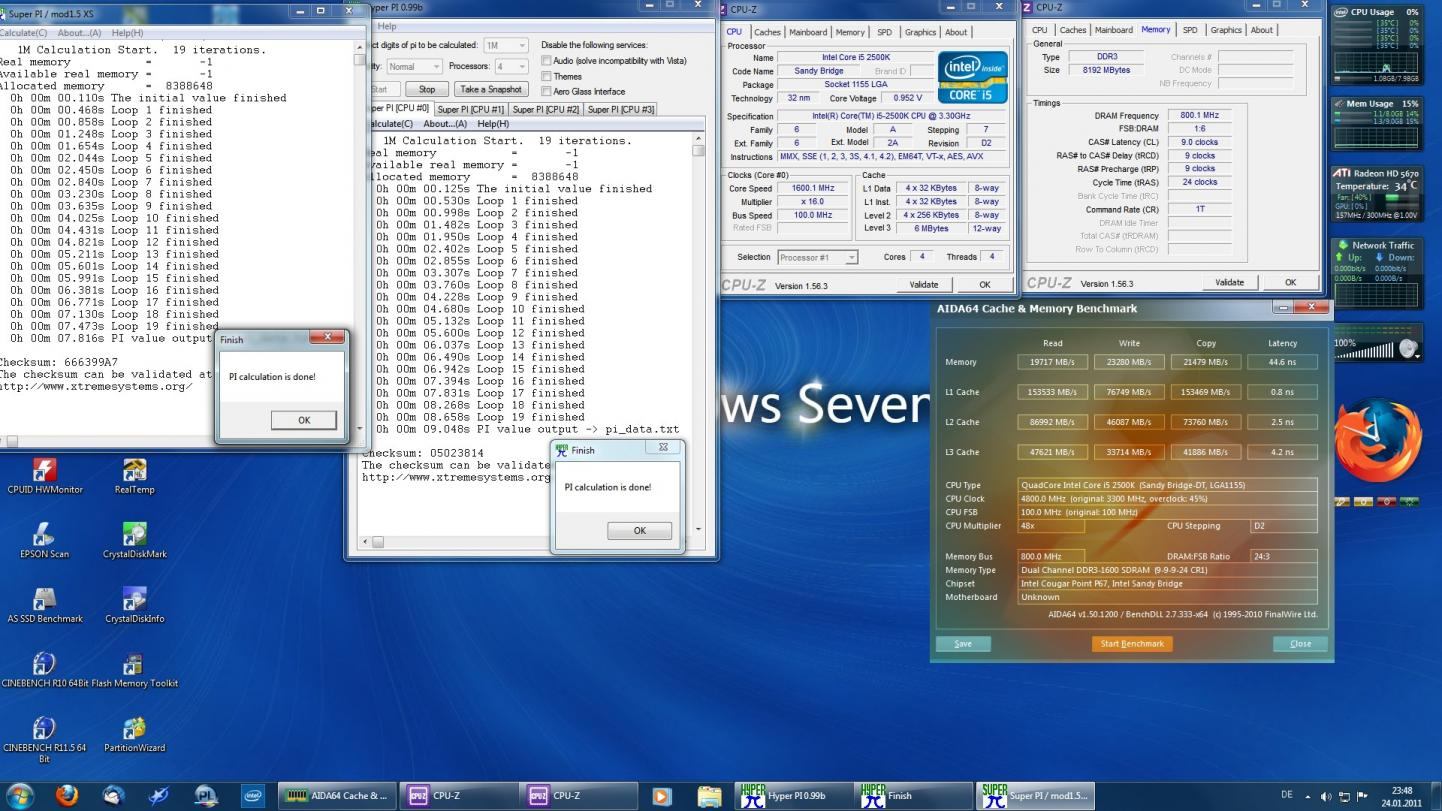Click Hyper PI horizontal scrollbar
This screenshot has width=1442, height=811.
click(x=523, y=542)
